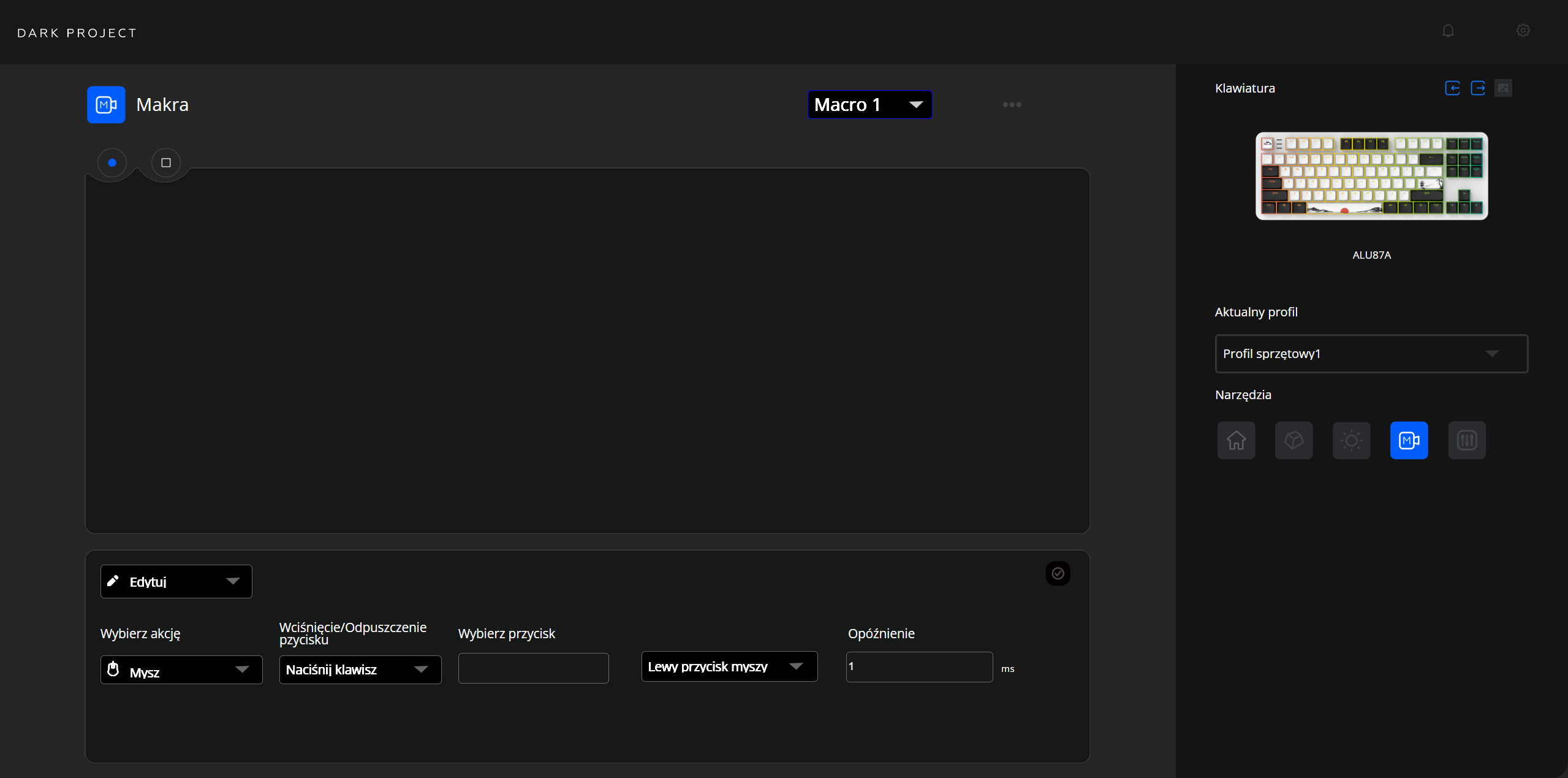This screenshot has width=1568, height=778.
Task: Select the Macro tool in Narzędzia
Action: (1409, 440)
